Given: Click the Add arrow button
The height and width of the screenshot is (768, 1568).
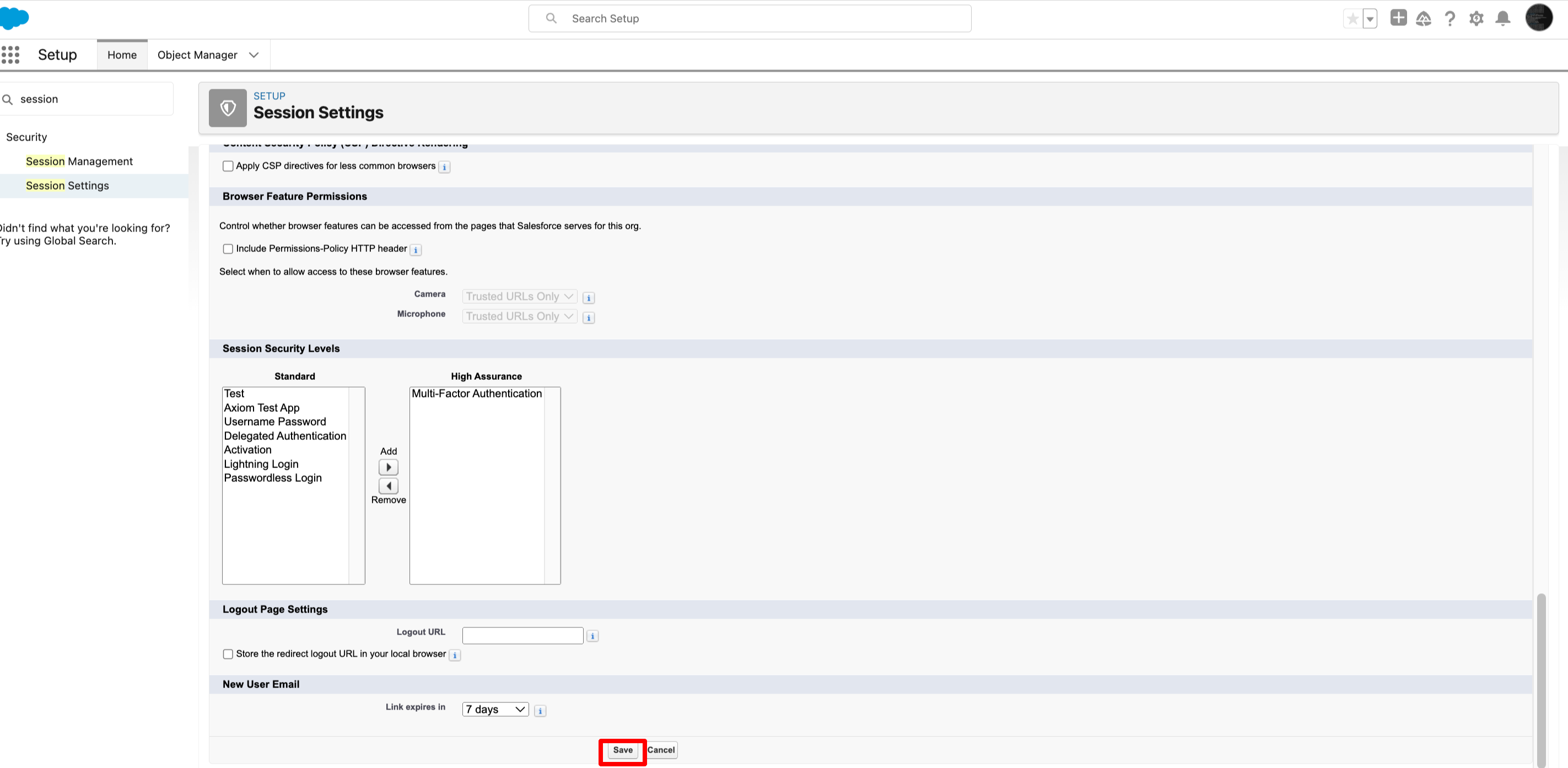Looking at the screenshot, I should [x=389, y=467].
